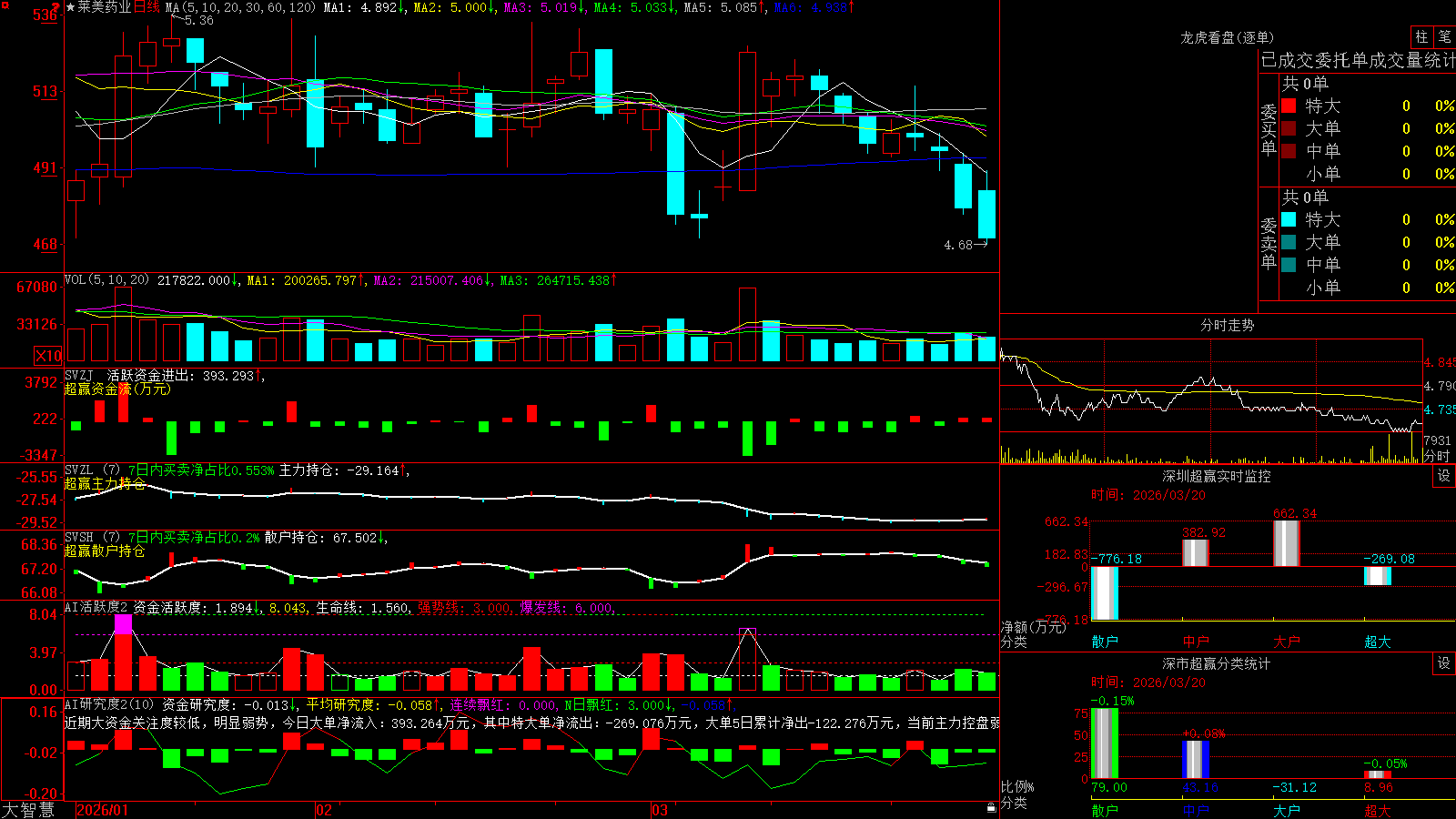Click the 大户 662.34 bar in 实时监控

tap(1287, 543)
